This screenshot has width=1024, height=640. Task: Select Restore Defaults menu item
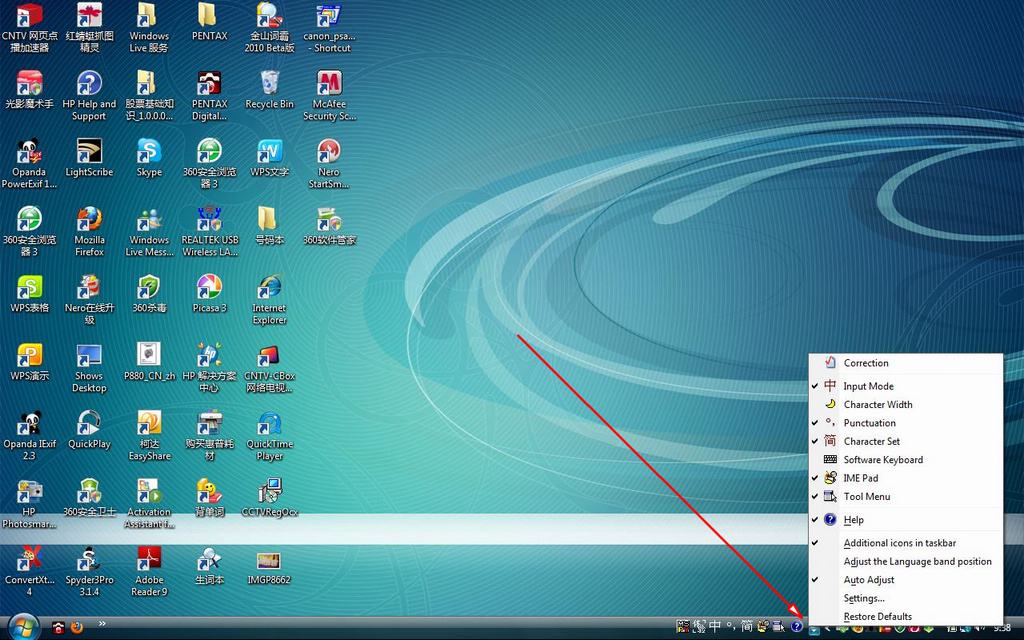pos(905,616)
